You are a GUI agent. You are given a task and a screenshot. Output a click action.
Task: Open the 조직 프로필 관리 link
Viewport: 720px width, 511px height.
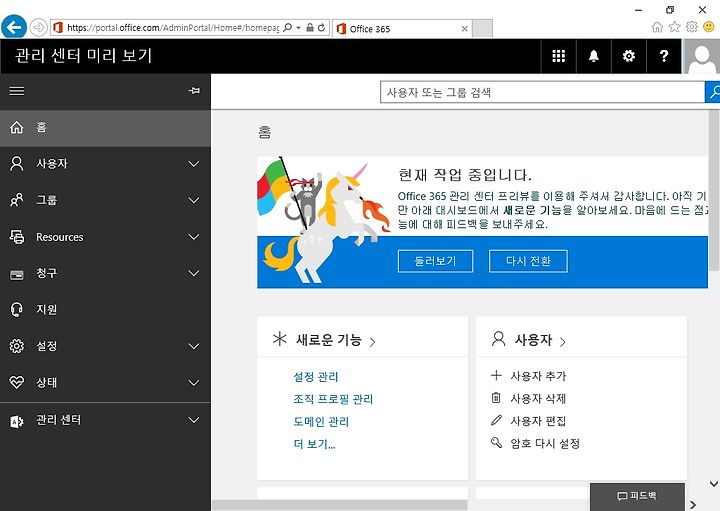[x=333, y=399]
